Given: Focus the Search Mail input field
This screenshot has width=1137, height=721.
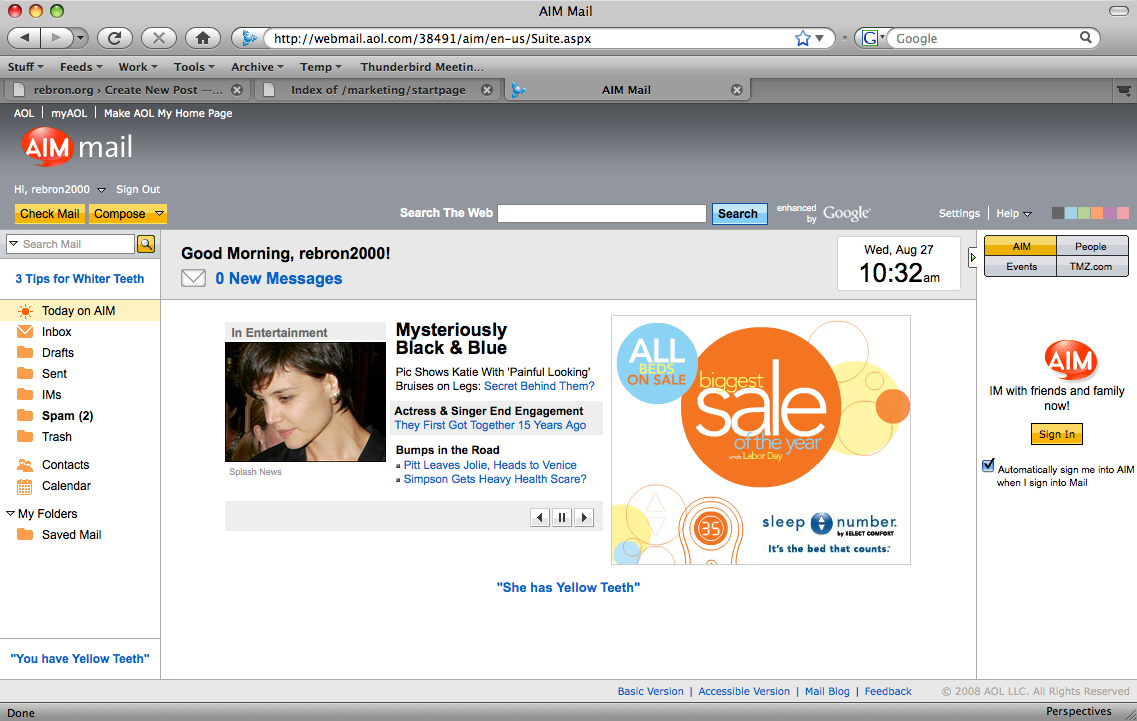Looking at the screenshot, I should (78, 244).
